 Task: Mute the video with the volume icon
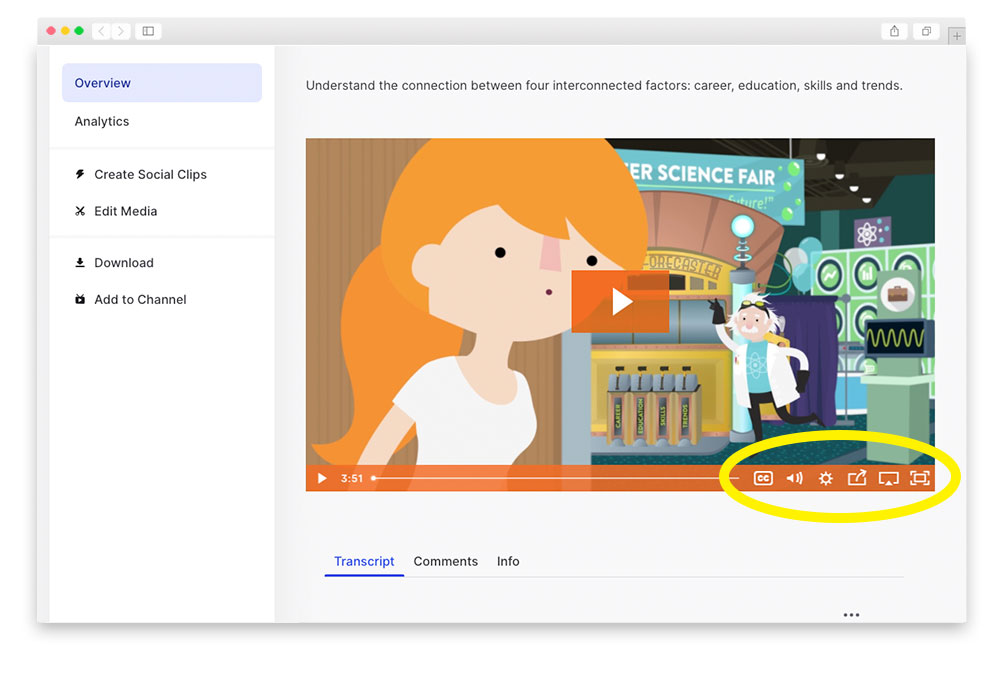(794, 478)
